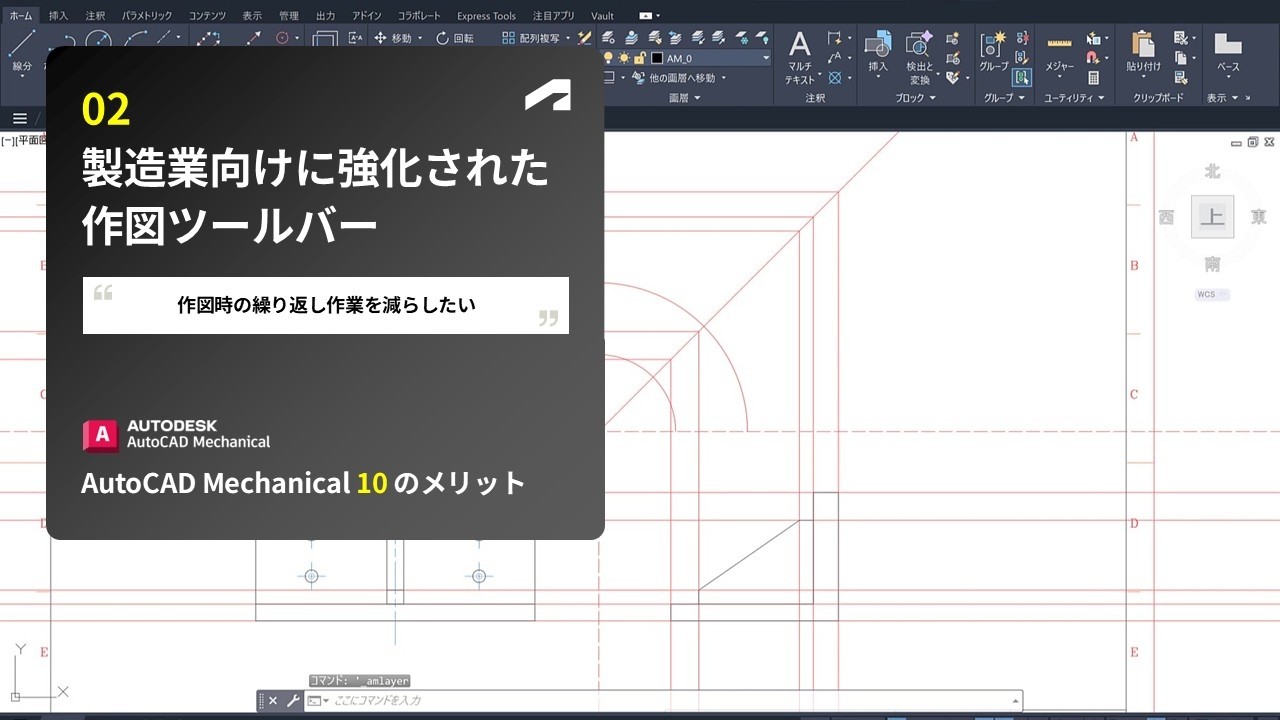The height and width of the screenshot is (720, 1280).
Task: Click the copy icon in クリップボード panel
Action: (1180, 58)
